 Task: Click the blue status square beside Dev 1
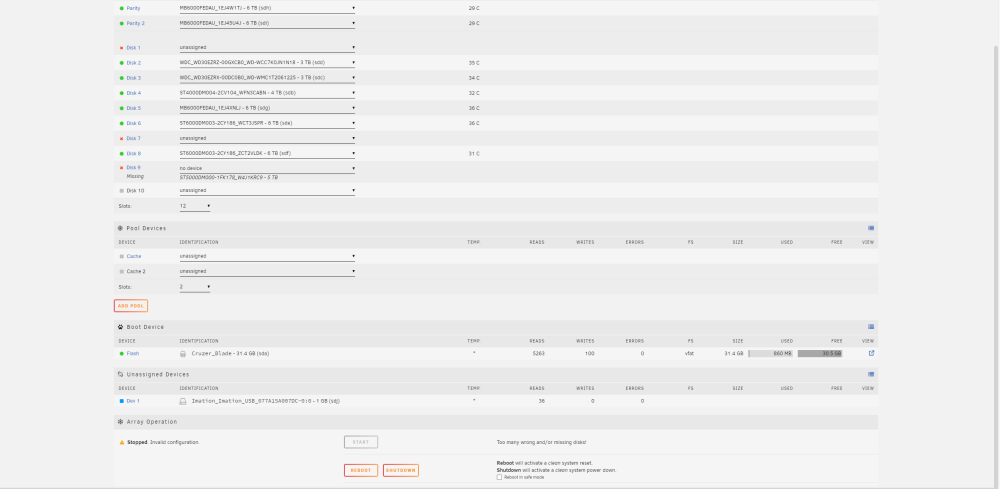(x=121, y=401)
